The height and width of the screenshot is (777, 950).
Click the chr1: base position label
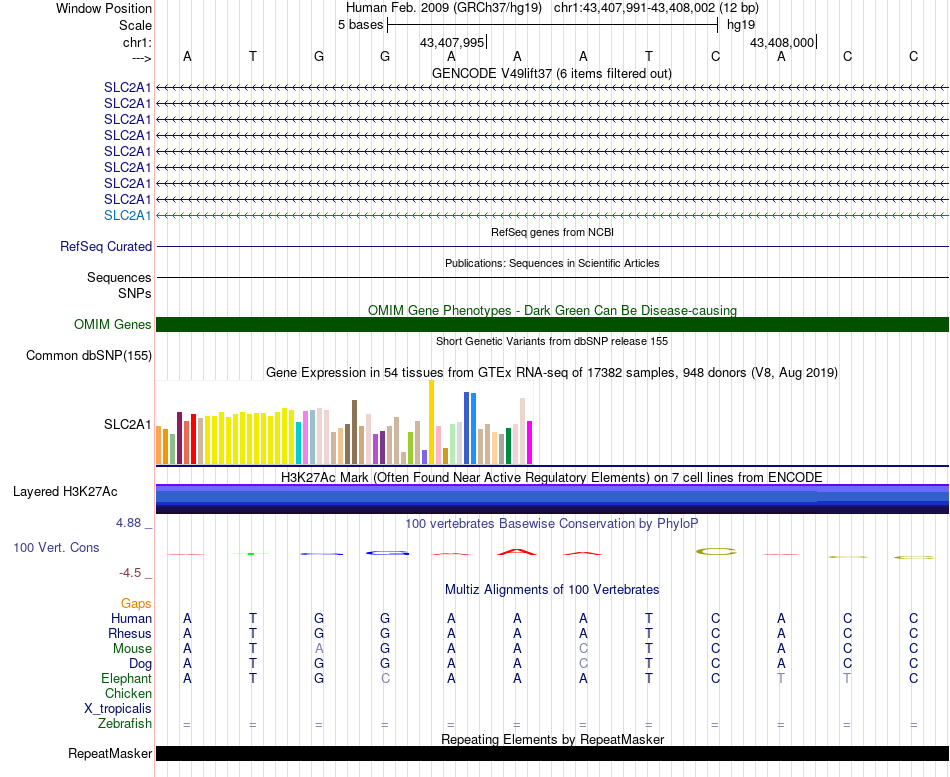(137, 42)
